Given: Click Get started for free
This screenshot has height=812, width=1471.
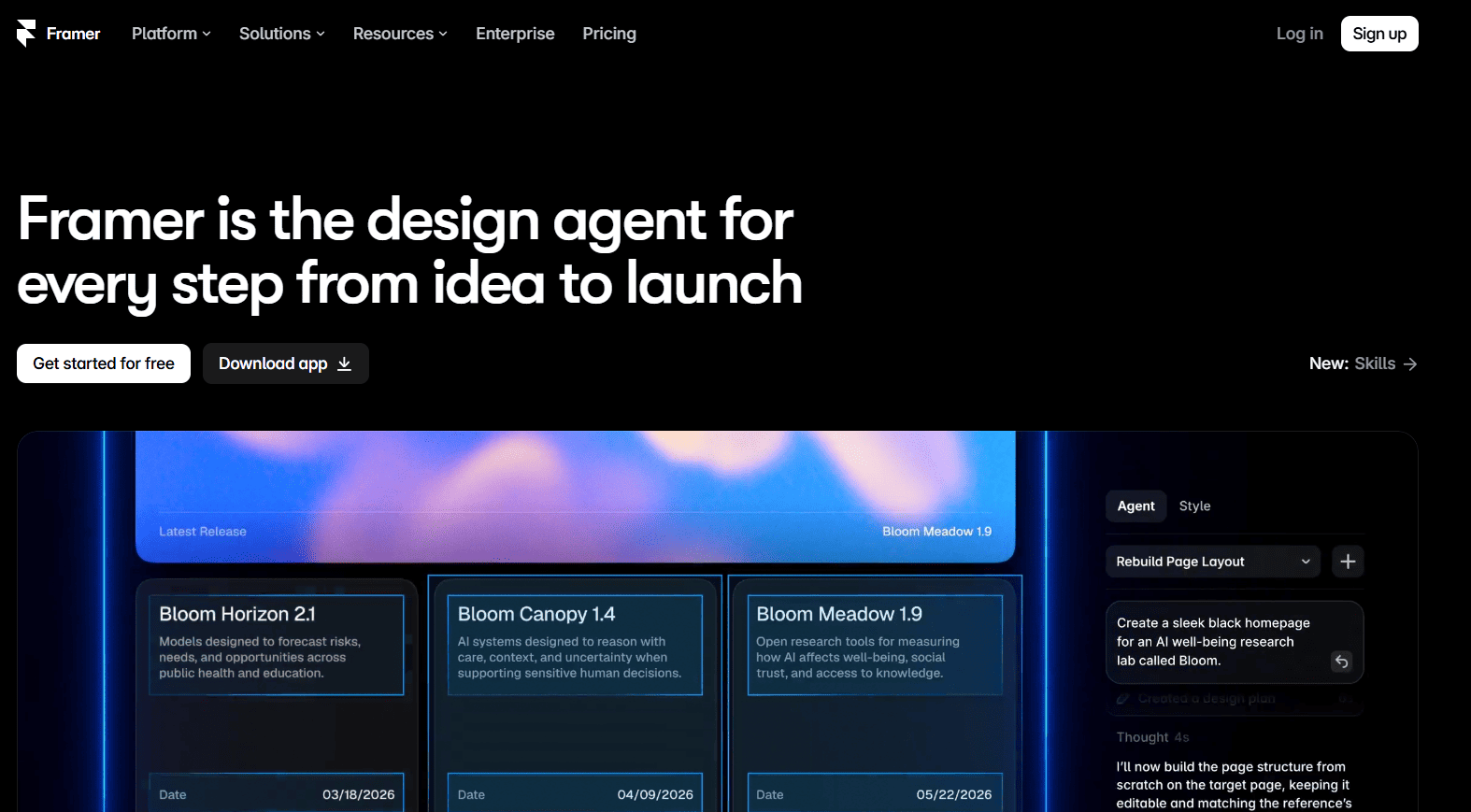Looking at the screenshot, I should click(x=104, y=363).
